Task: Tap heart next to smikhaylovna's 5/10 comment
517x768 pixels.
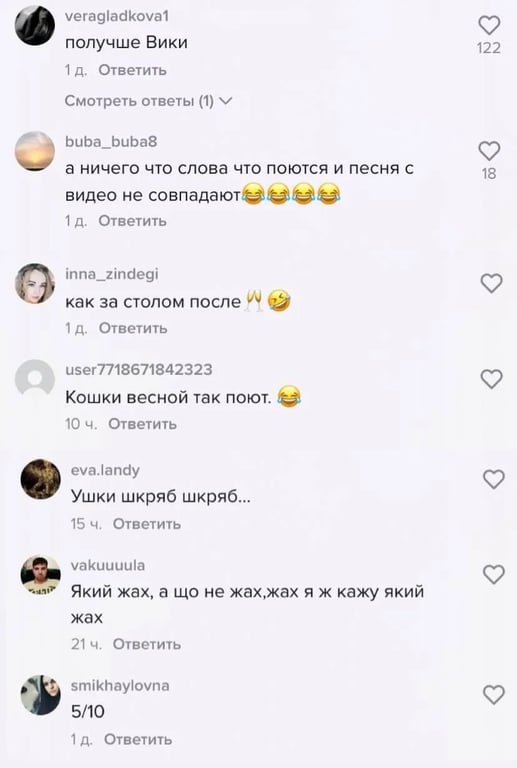Action: [x=494, y=695]
